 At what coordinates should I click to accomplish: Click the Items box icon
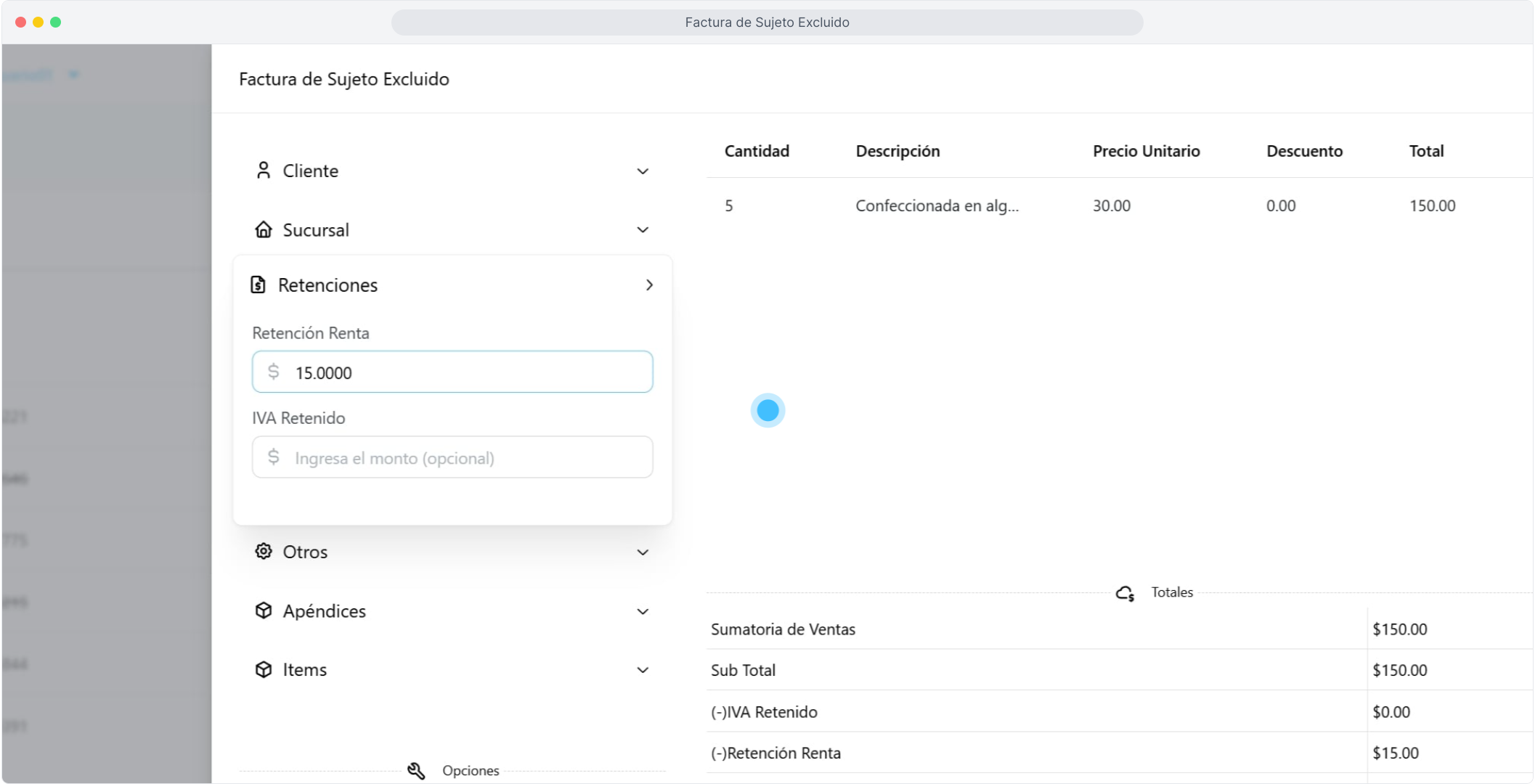pyautogui.click(x=264, y=669)
